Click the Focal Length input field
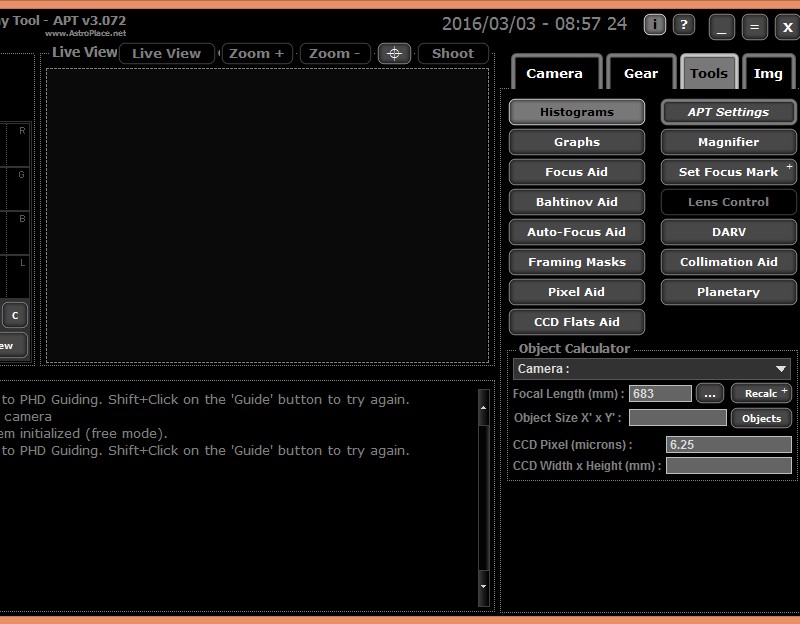The width and height of the screenshot is (800, 624). tap(660, 393)
